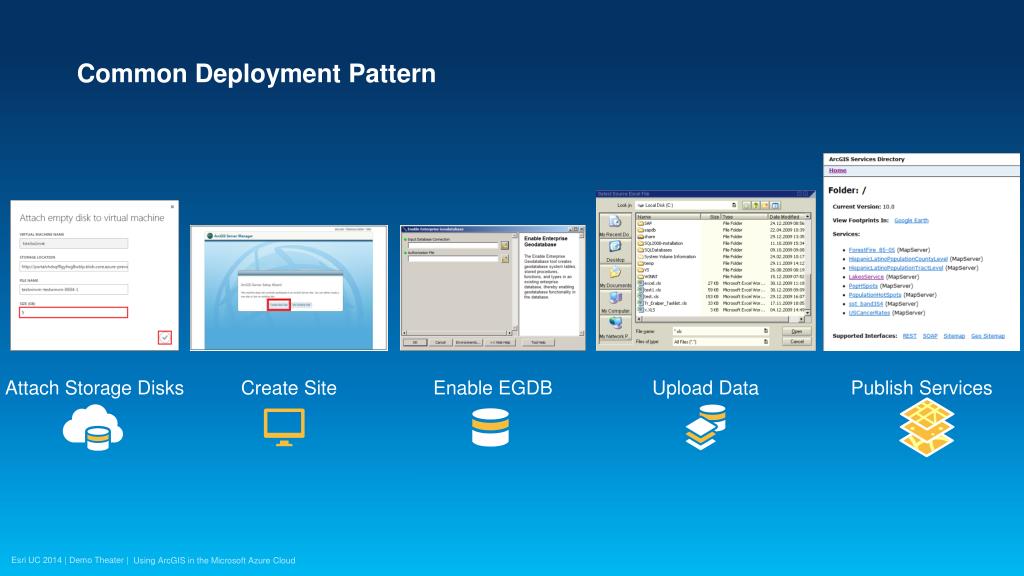Expand the Look in Local Disk dropdown

pos(734,205)
